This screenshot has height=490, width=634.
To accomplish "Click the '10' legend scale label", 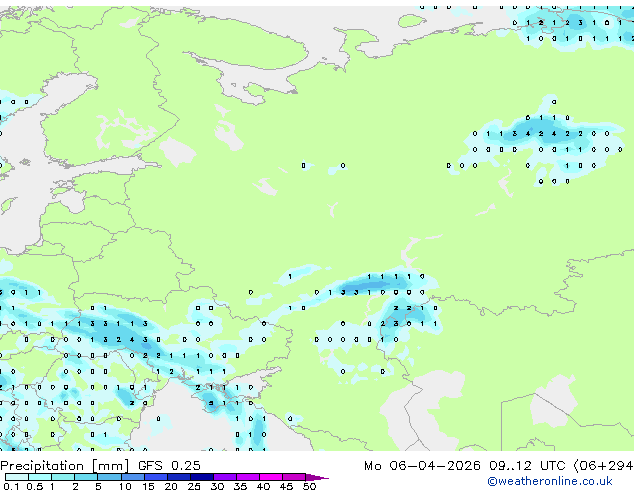I will (x=125, y=486).
